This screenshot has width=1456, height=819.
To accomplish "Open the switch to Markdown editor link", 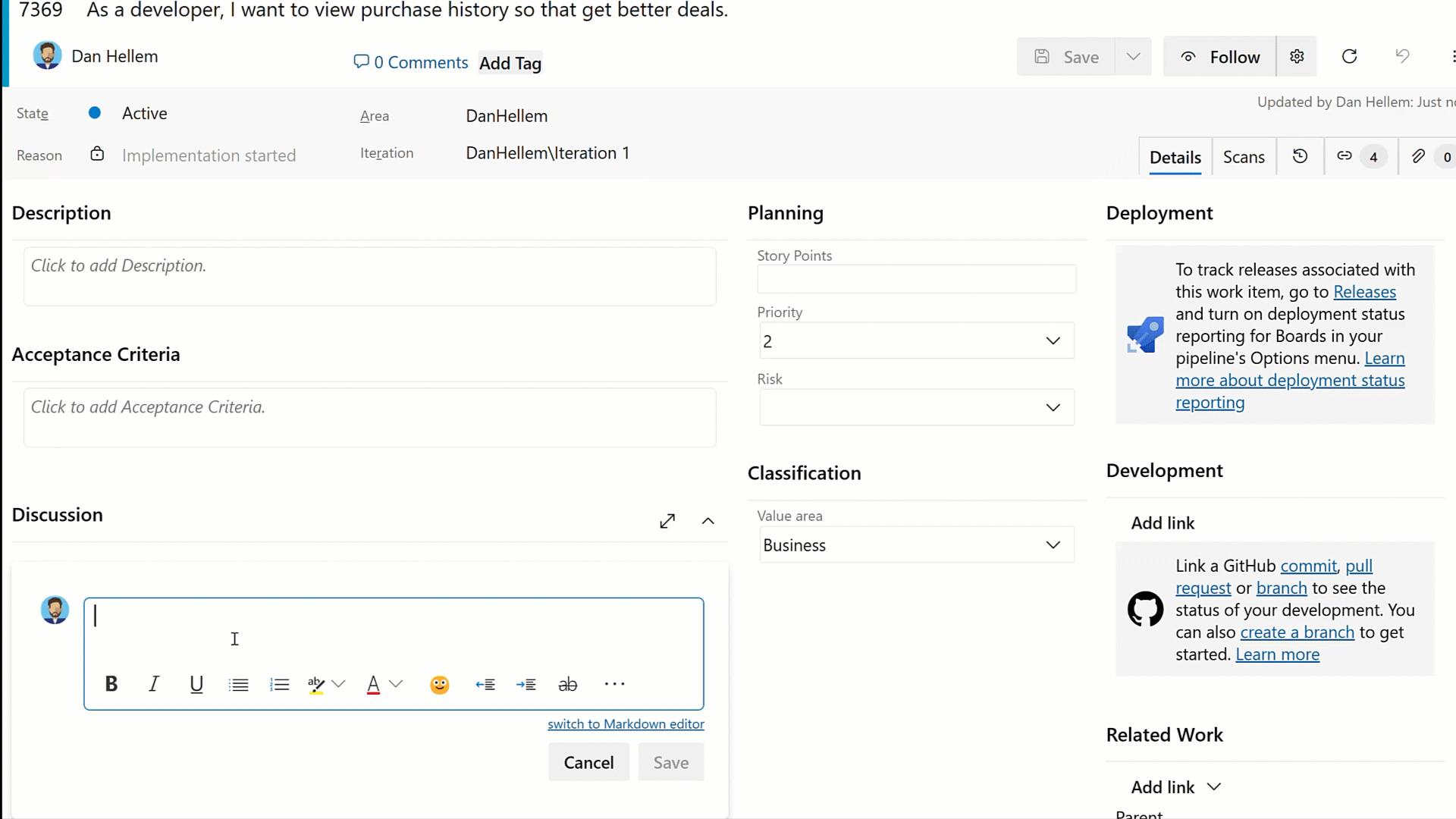I will click(x=626, y=723).
